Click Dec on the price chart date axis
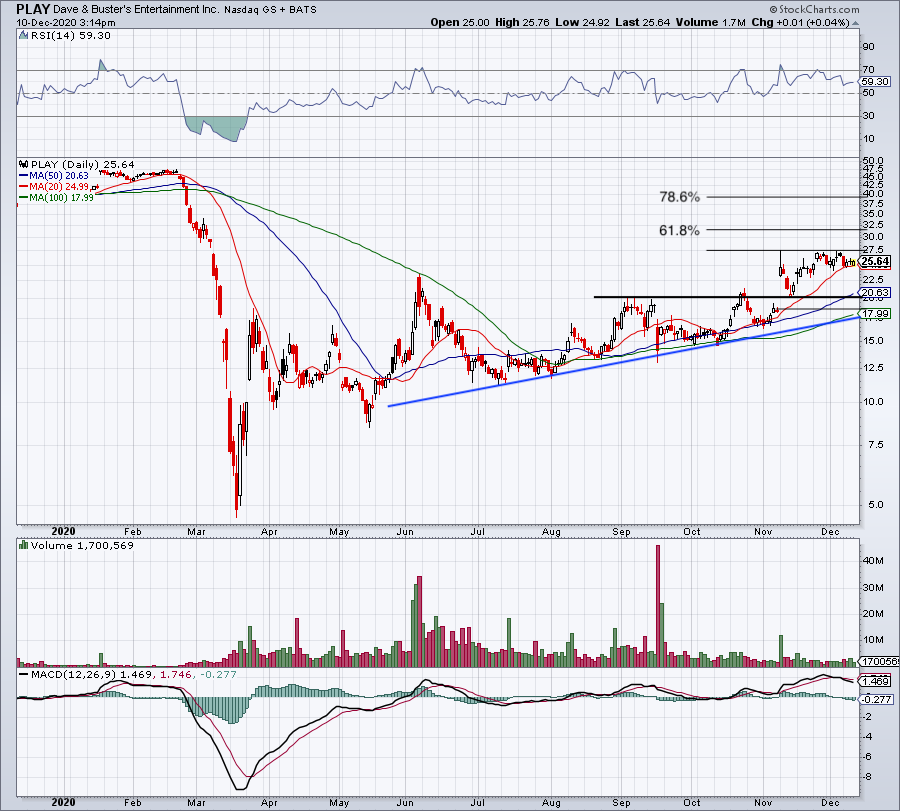900x811 pixels. coord(830,531)
